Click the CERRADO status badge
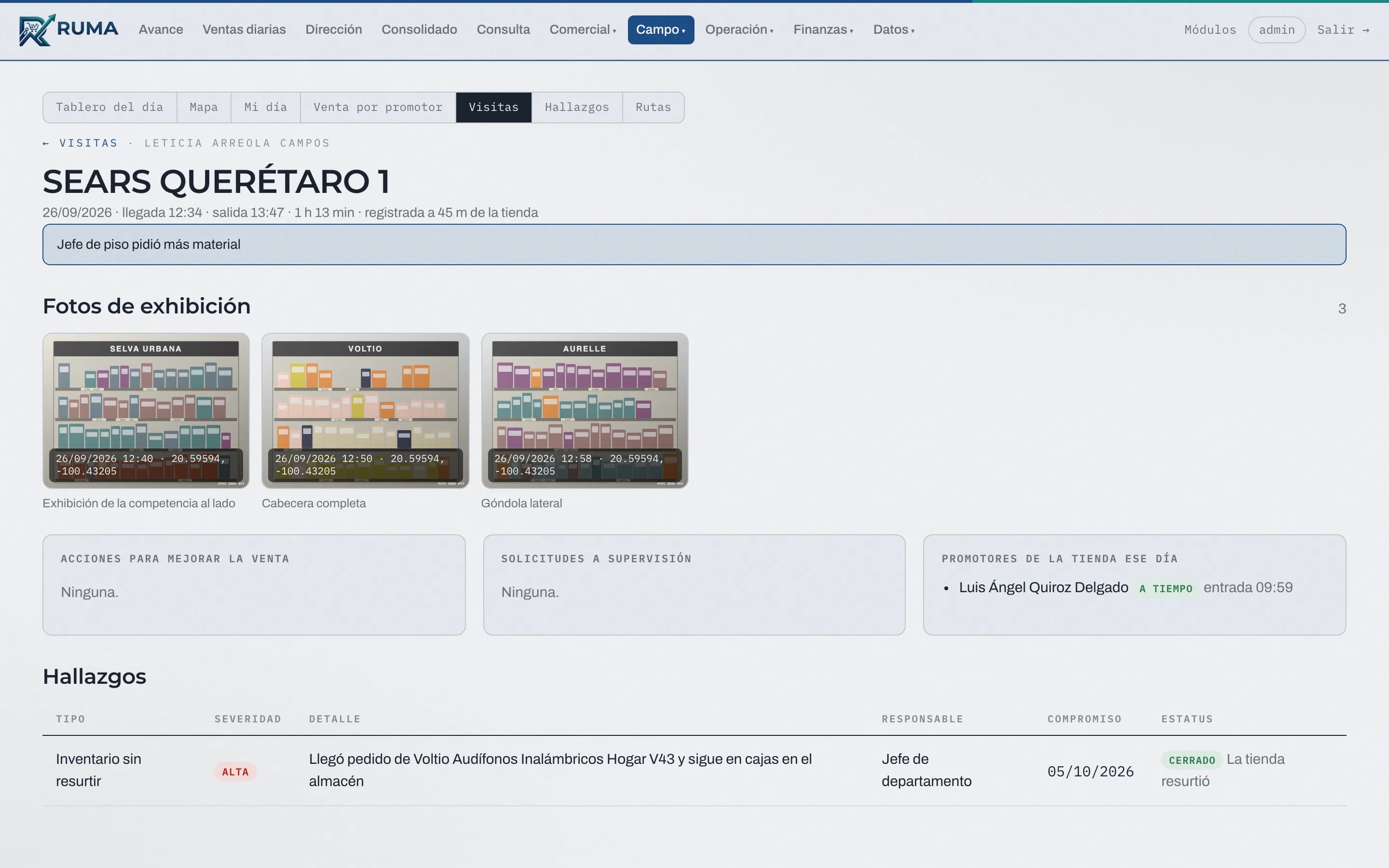 tap(1192, 760)
